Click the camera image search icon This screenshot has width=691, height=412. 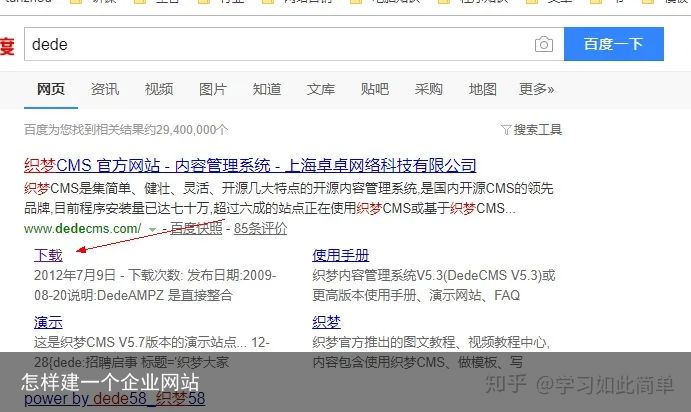click(x=543, y=45)
